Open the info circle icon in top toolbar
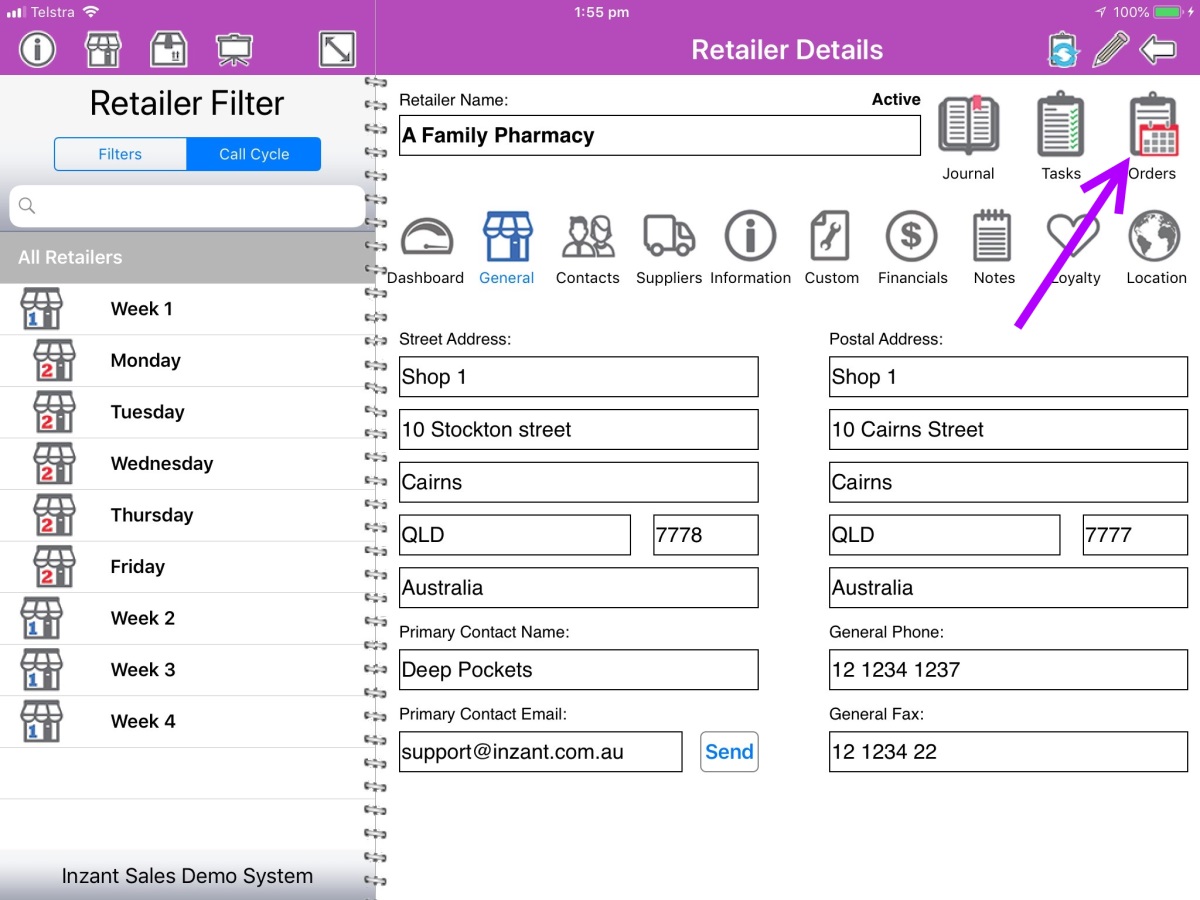 click(x=38, y=49)
